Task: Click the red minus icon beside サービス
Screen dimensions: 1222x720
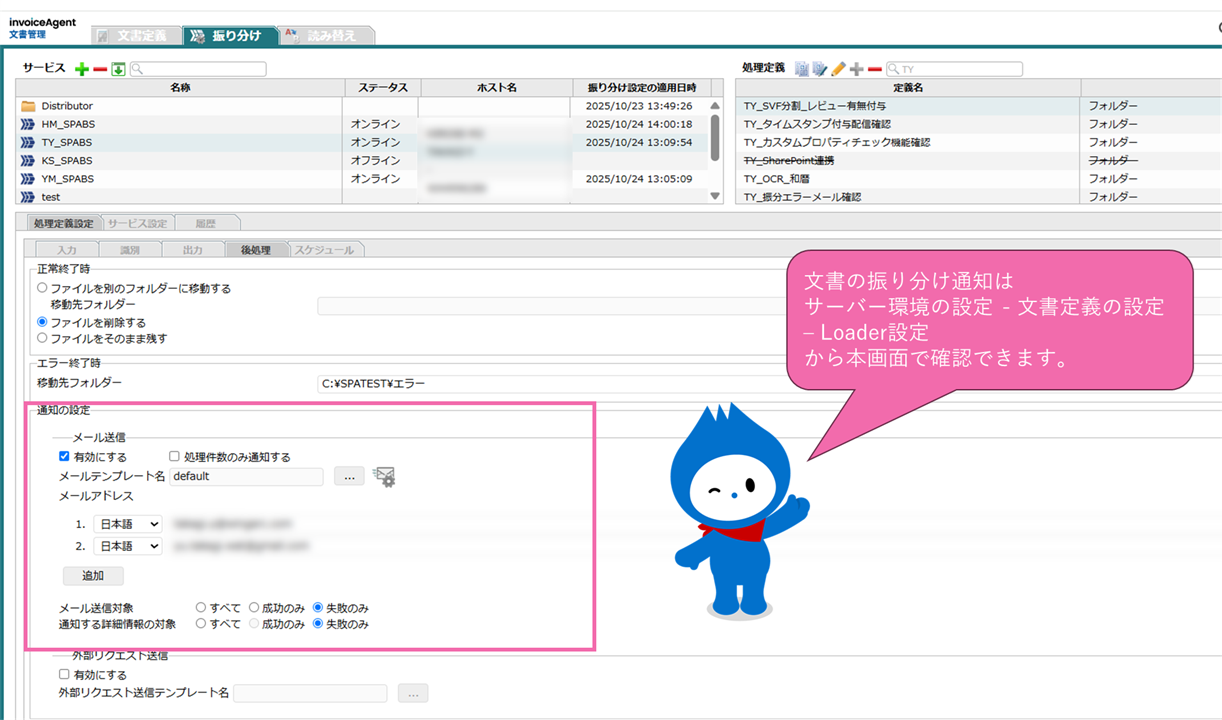Action: click(100, 69)
